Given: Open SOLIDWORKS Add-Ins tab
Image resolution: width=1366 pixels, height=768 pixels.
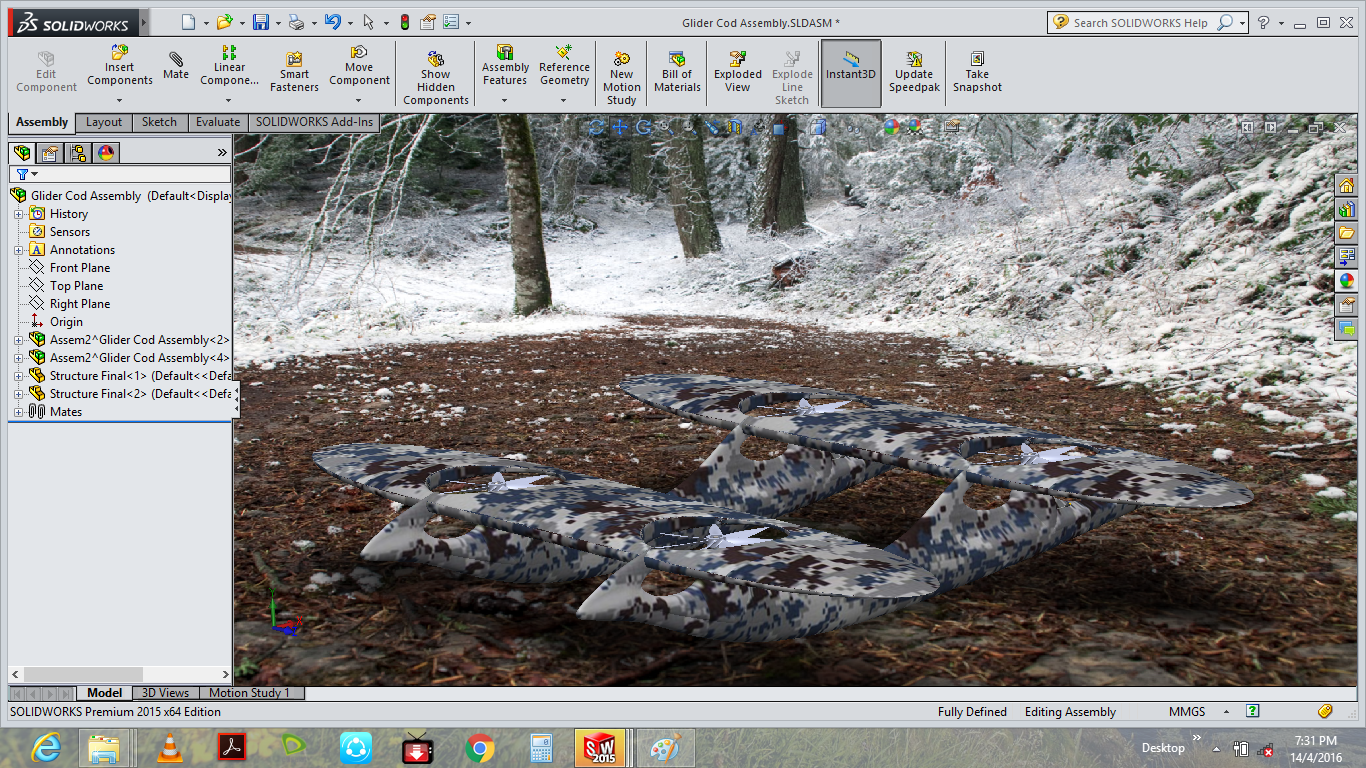Looking at the screenshot, I should click(x=314, y=122).
